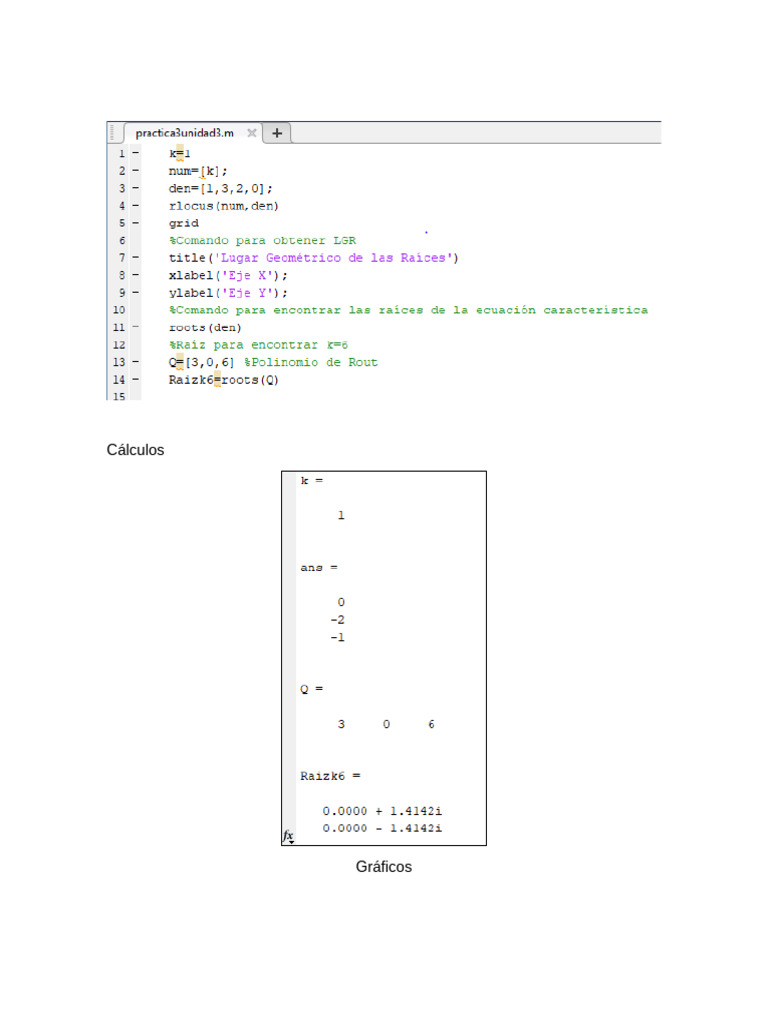
Task: Click code line 'num=[k];'
Action: 198,171
